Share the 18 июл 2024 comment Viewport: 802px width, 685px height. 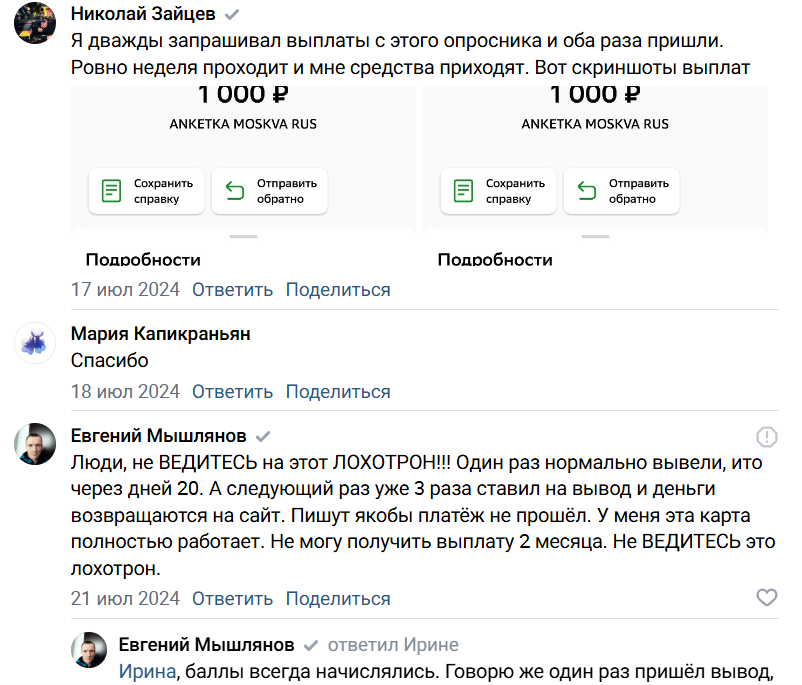(338, 391)
